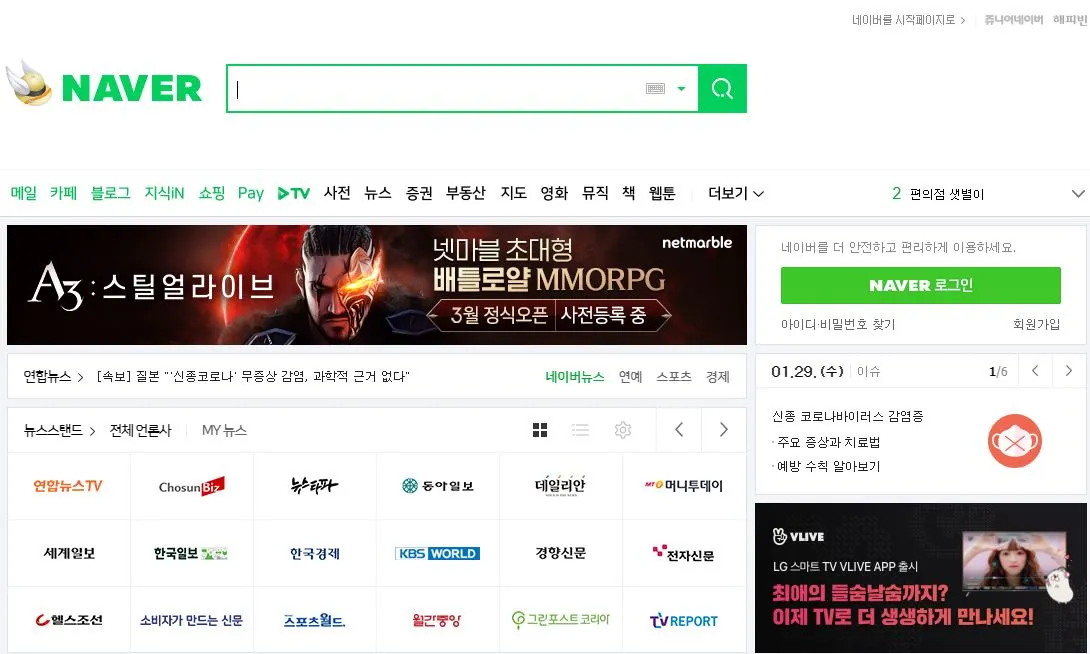Image resolution: width=1090 pixels, height=654 pixels.
Task: Open the 블로그 menu item
Action: click(x=111, y=193)
